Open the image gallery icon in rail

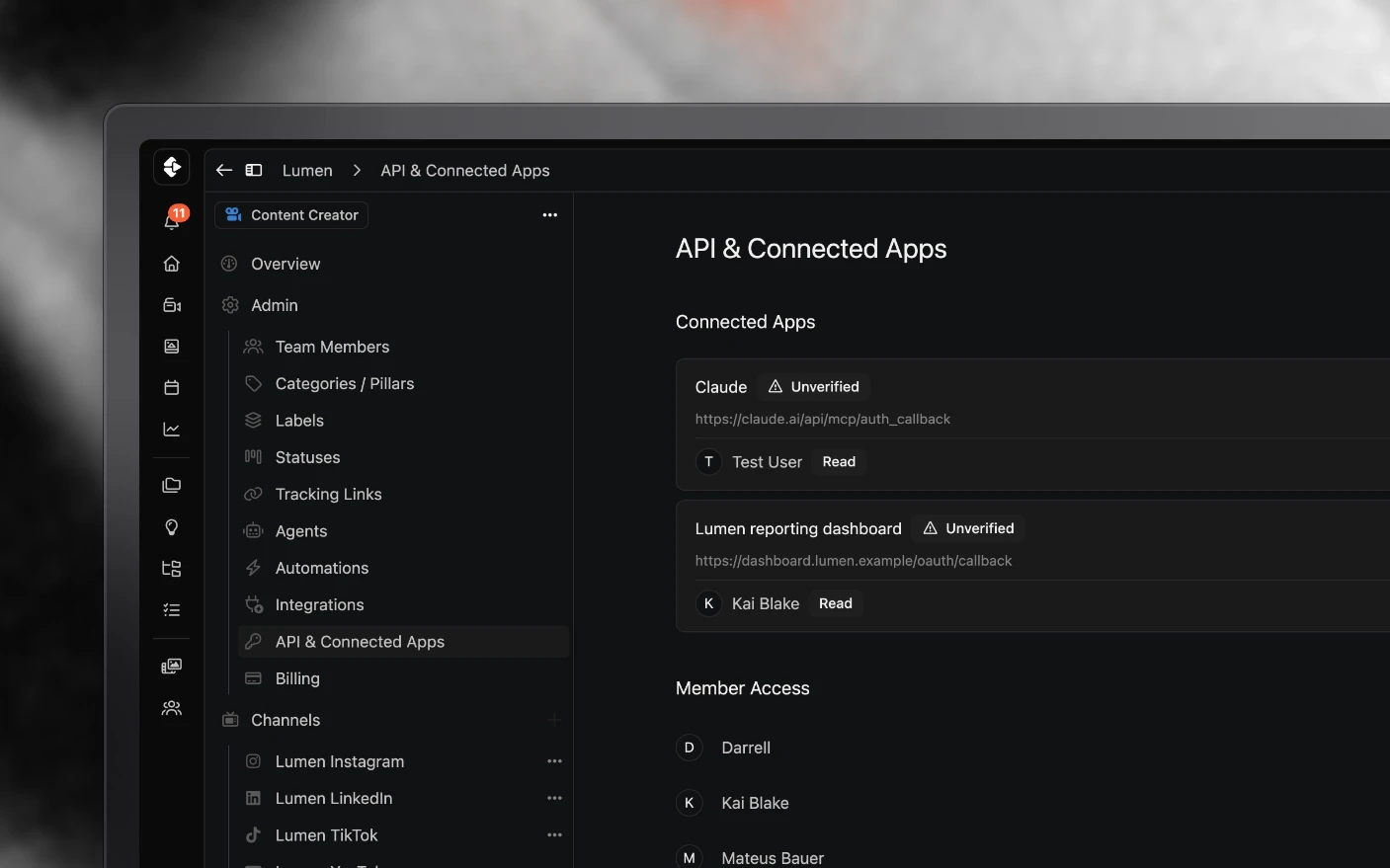(172, 347)
